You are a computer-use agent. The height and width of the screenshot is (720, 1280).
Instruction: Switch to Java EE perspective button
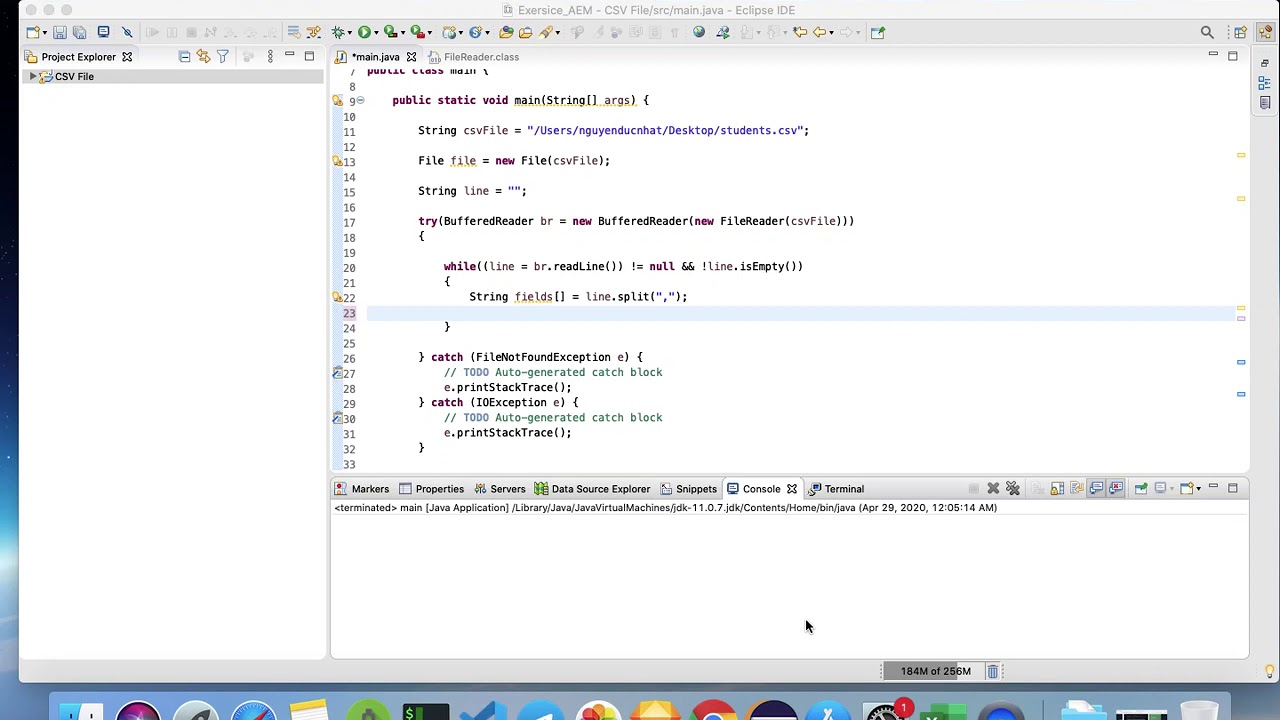pos(1265,32)
